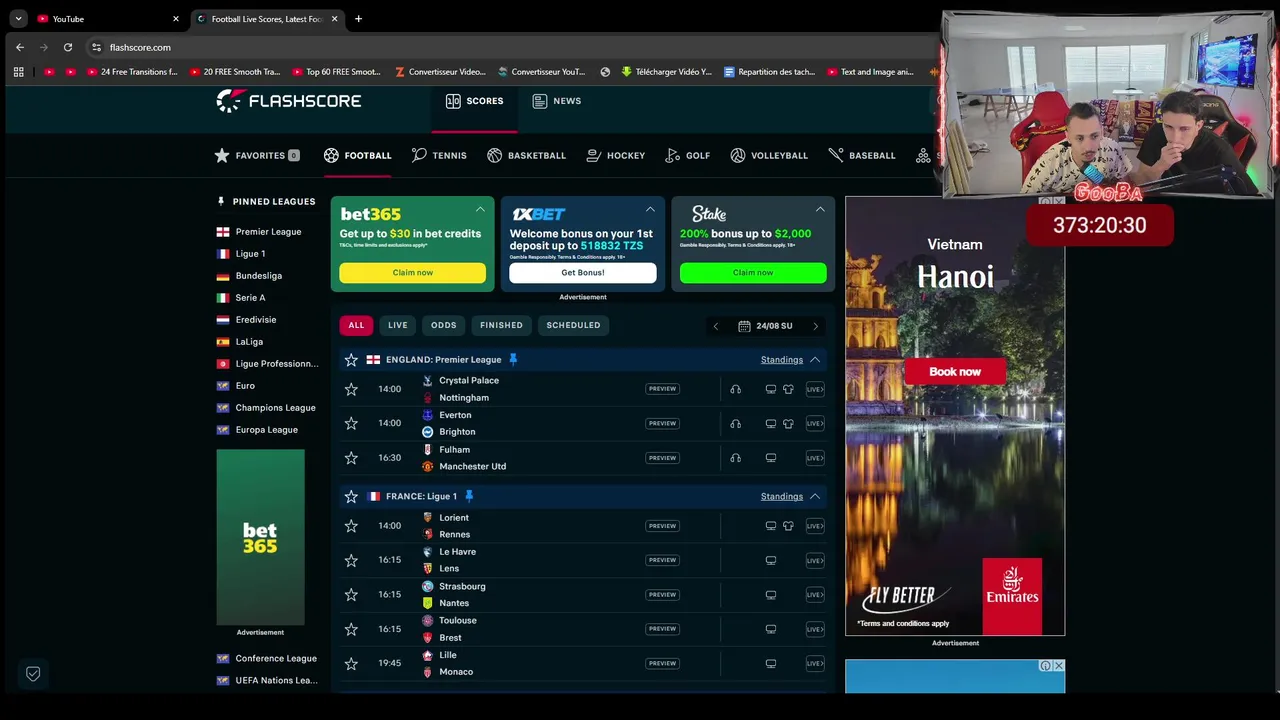Image resolution: width=1280 pixels, height=720 pixels.
Task: Favorite the Lorient vs Rennes match
Action: (351, 526)
